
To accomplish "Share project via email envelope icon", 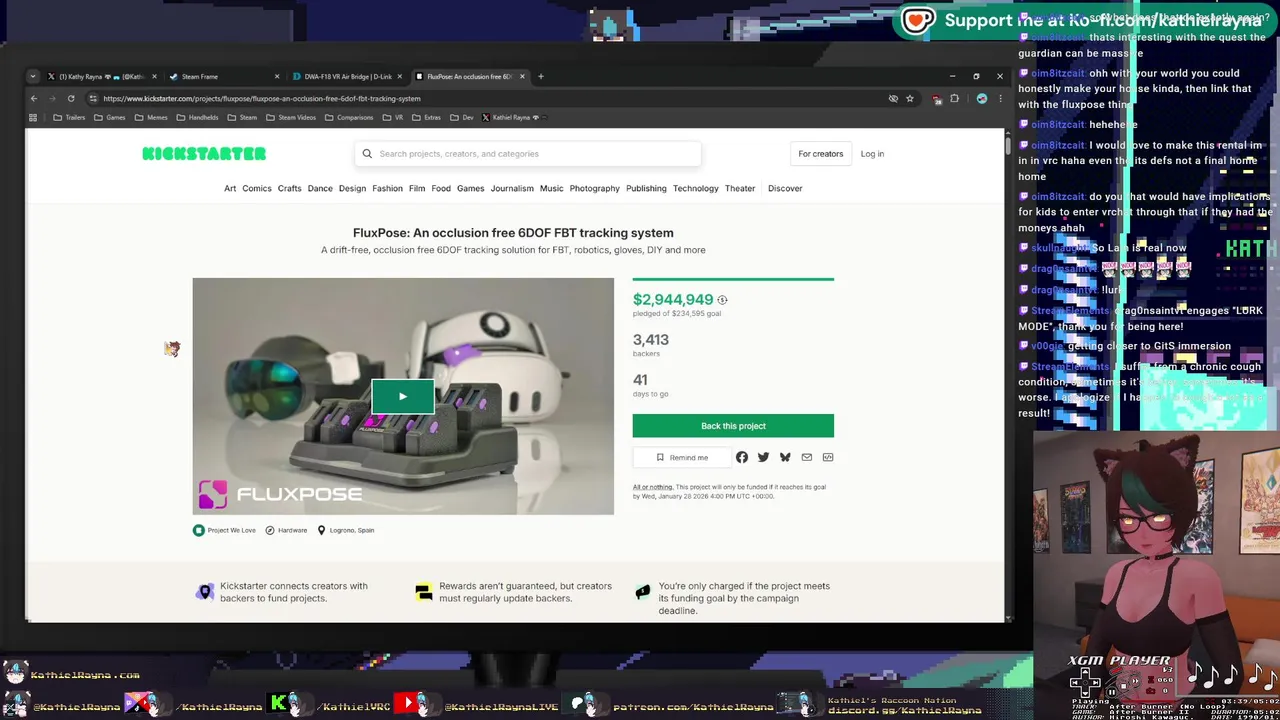I will (807, 457).
